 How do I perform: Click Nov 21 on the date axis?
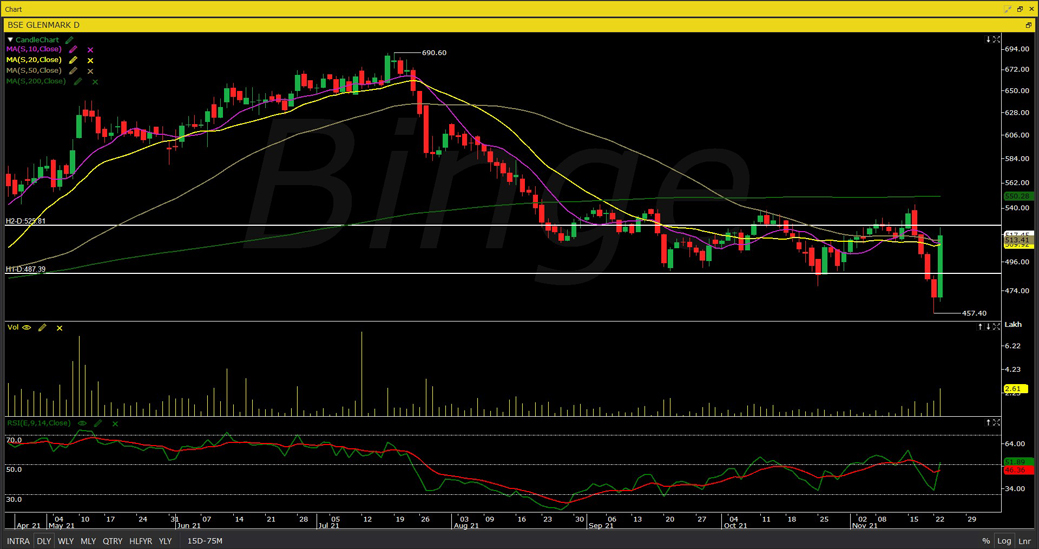coord(865,527)
